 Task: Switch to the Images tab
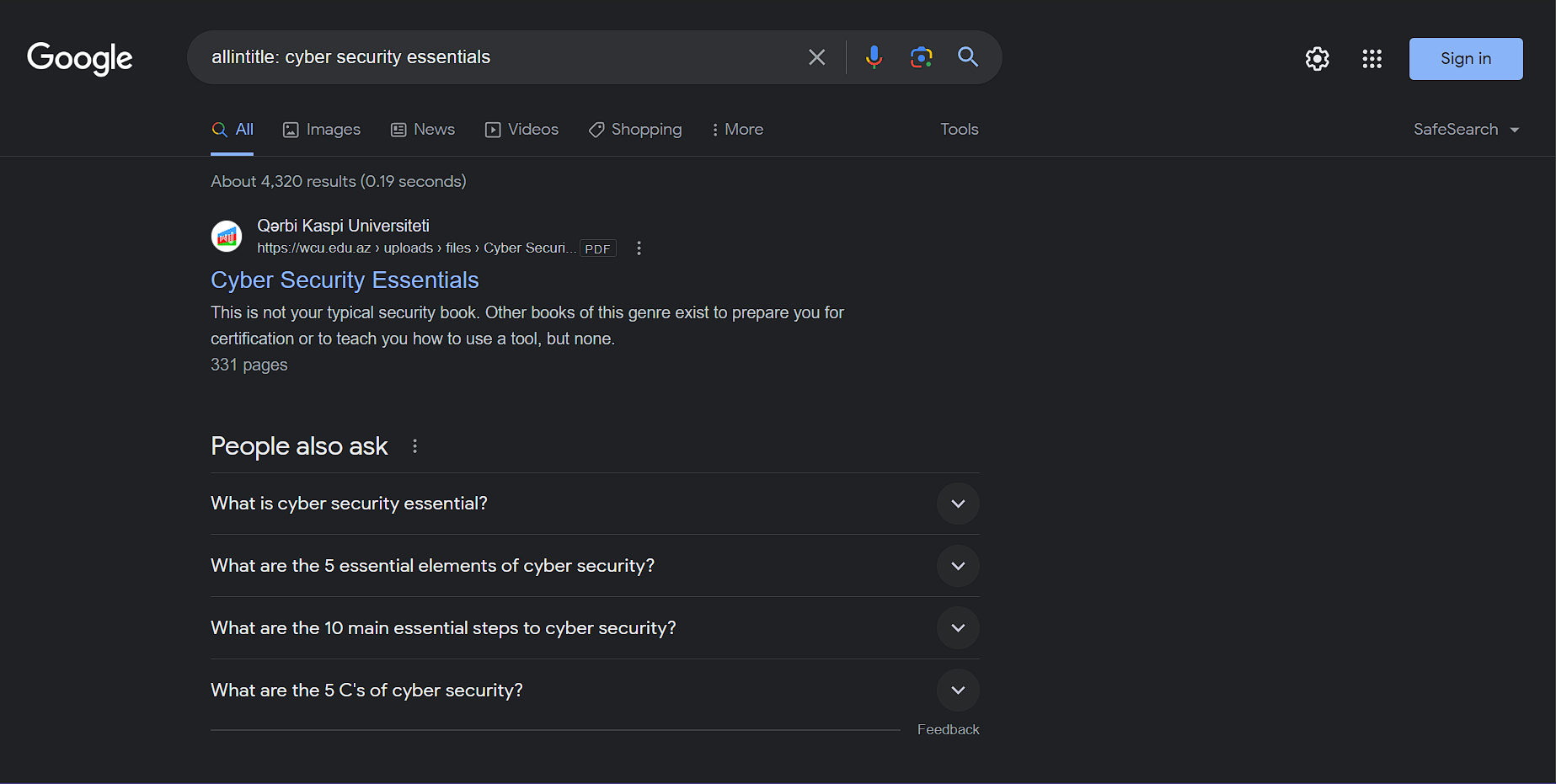pos(322,130)
